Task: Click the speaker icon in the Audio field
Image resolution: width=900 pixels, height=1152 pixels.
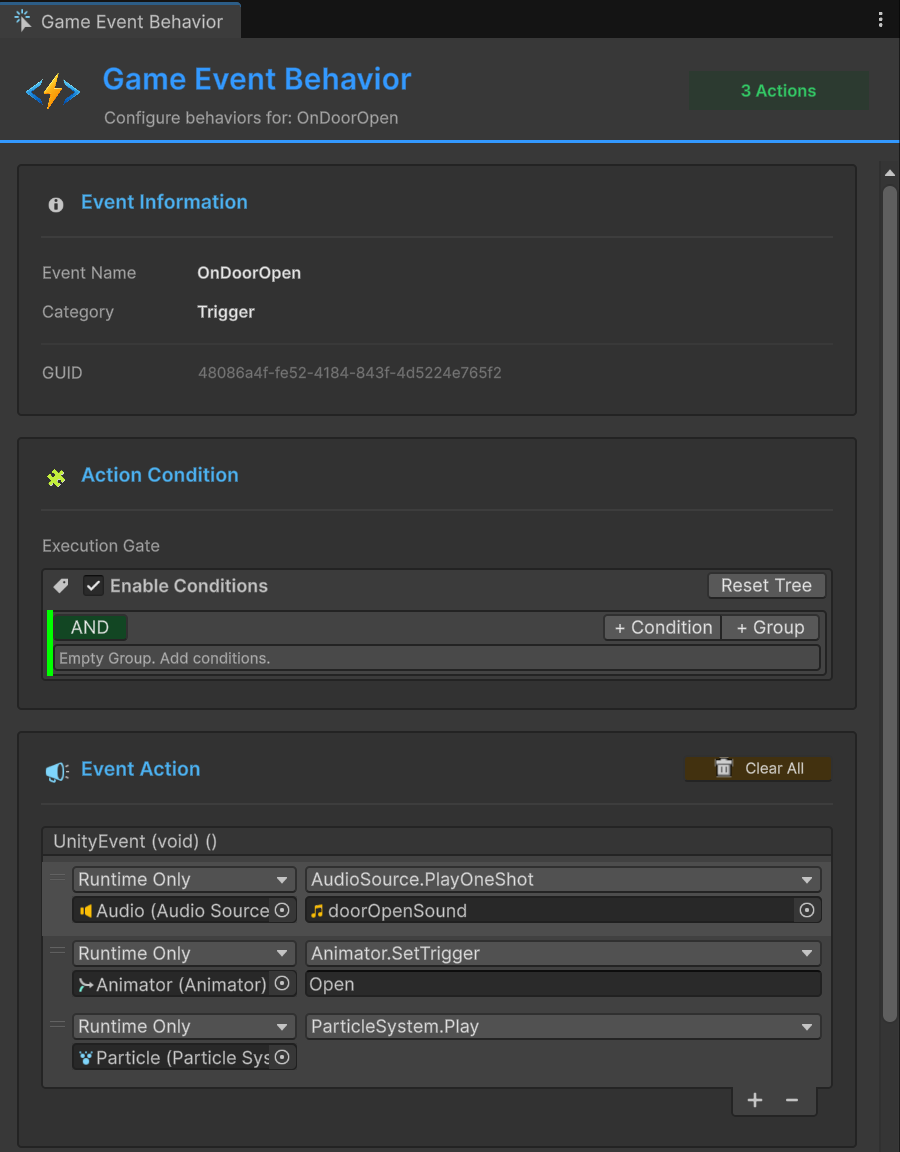Action: click(x=86, y=910)
